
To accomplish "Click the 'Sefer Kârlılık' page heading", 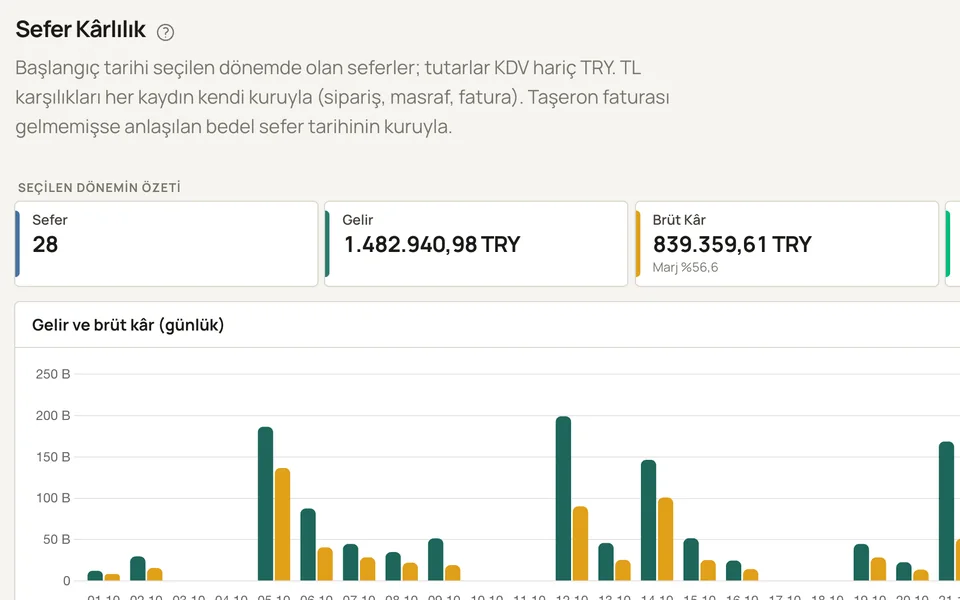I will (80, 29).
